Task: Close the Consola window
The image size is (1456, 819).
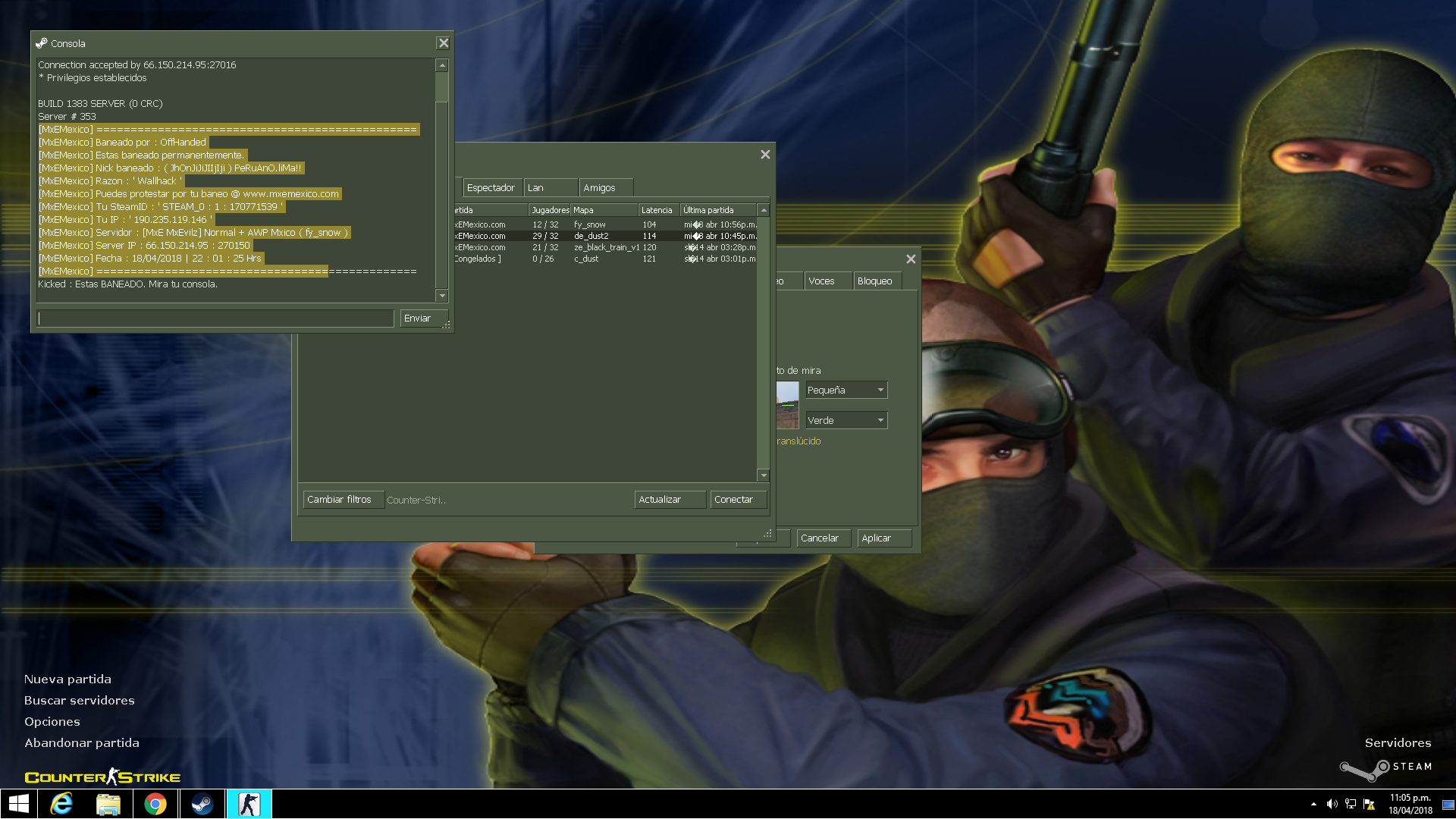Action: (x=444, y=43)
